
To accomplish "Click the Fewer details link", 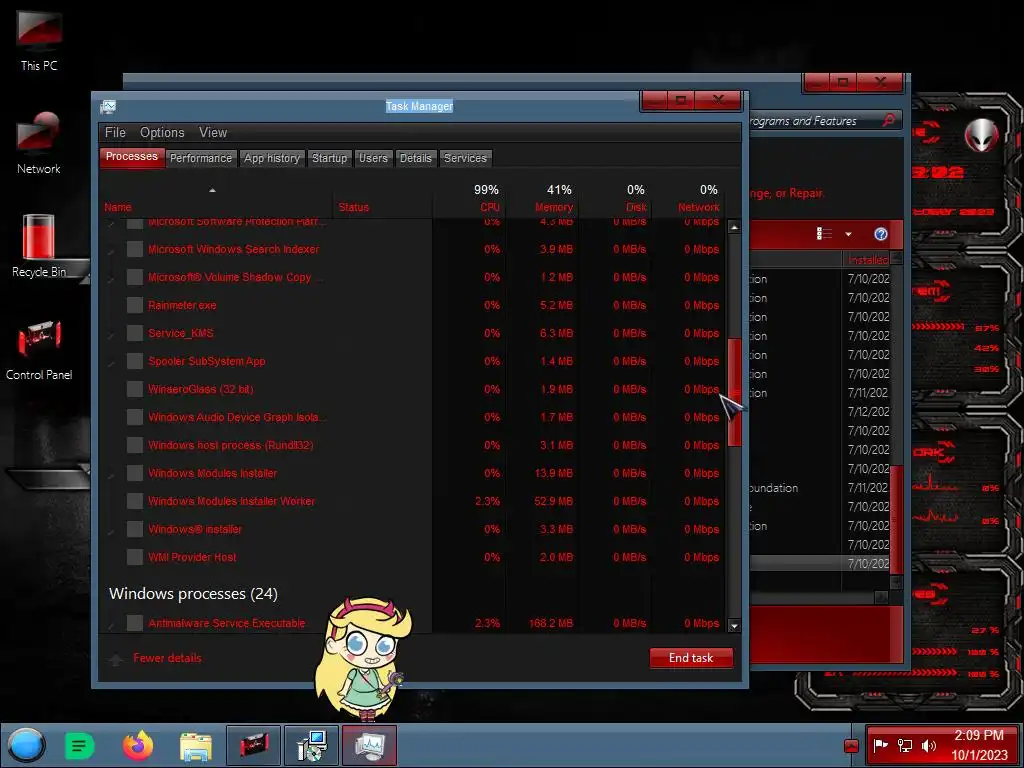I will tap(167, 658).
